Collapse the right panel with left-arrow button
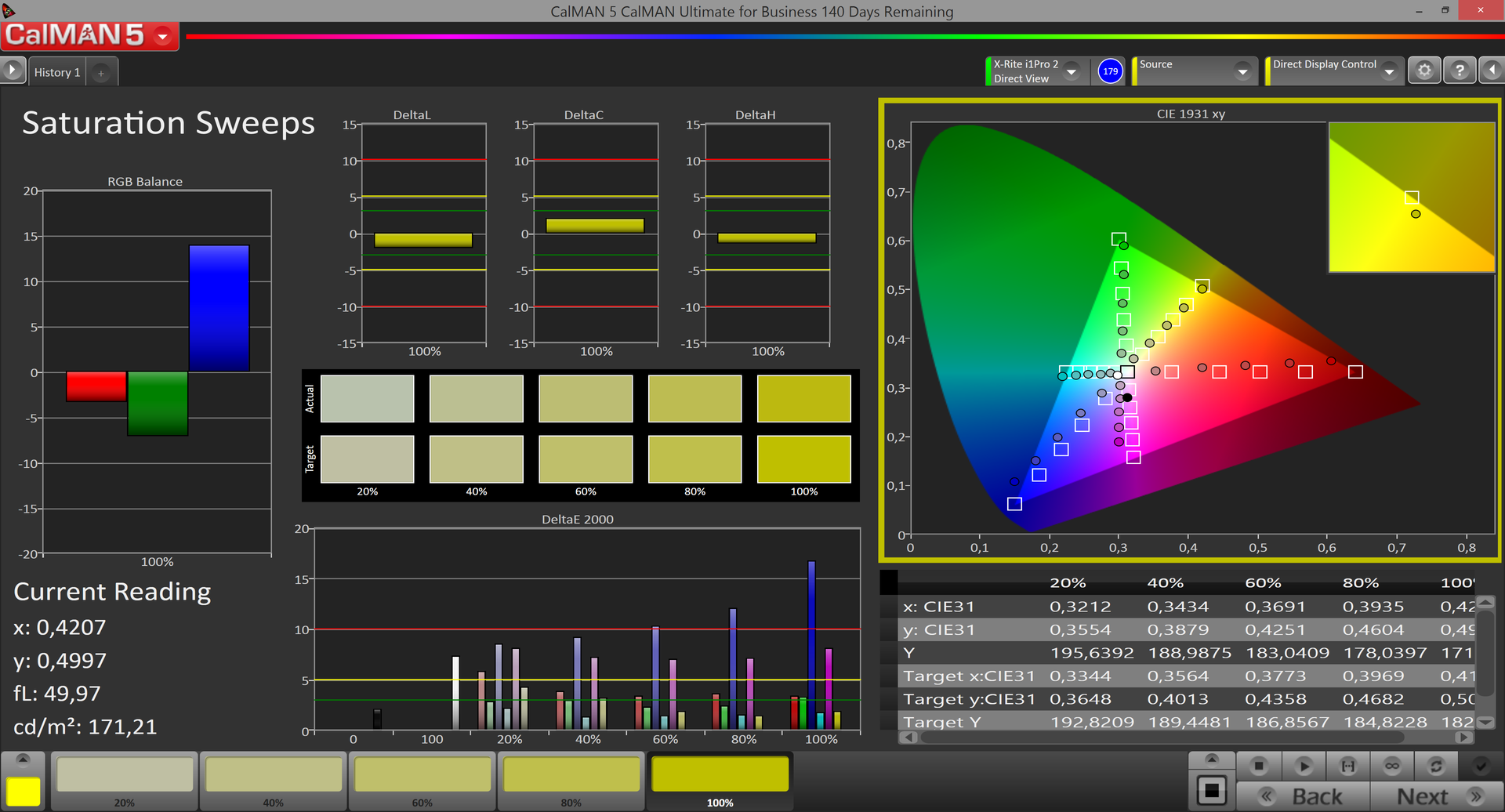 [1492, 71]
